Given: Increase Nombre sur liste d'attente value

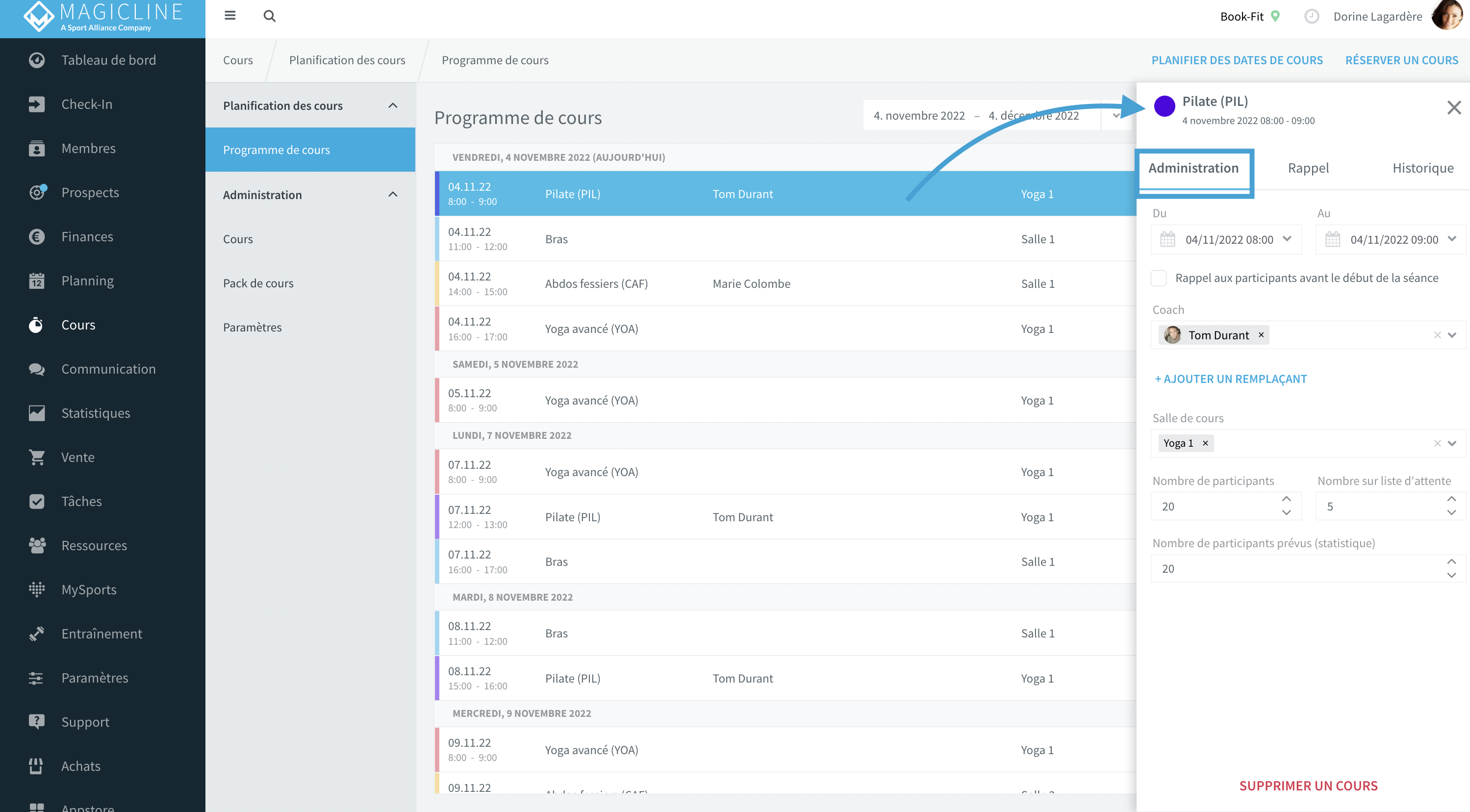Looking at the screenshot, I should pos(1451,499).
